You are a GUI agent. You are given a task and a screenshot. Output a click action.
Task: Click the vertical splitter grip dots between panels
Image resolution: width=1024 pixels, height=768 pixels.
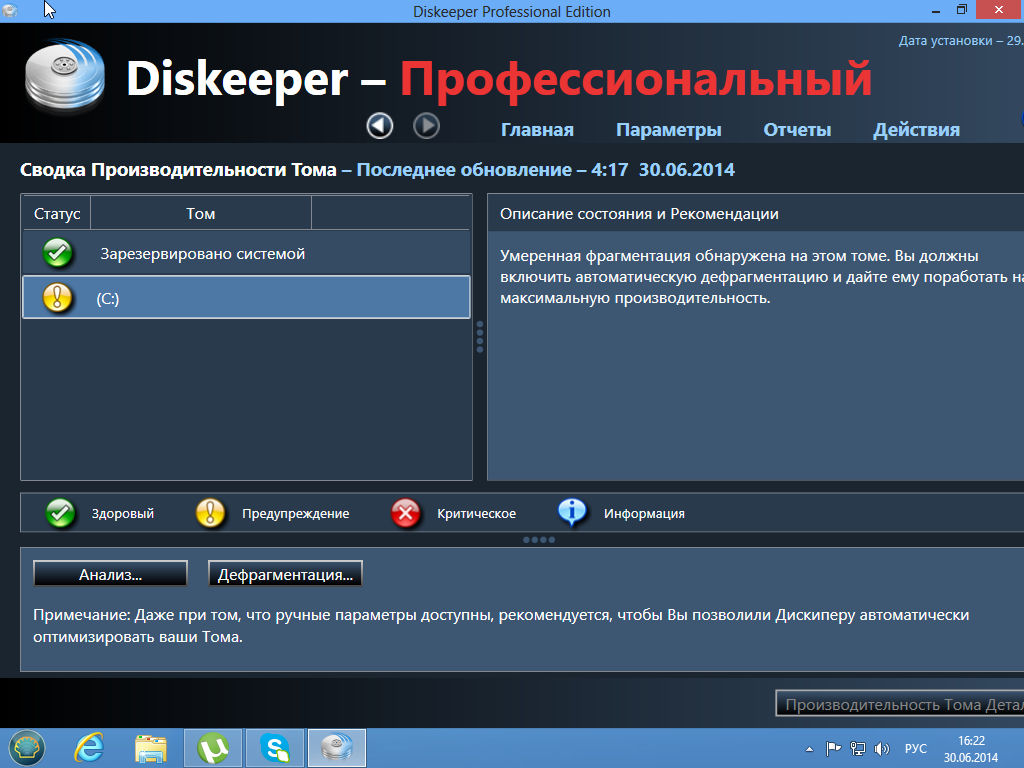480,337
